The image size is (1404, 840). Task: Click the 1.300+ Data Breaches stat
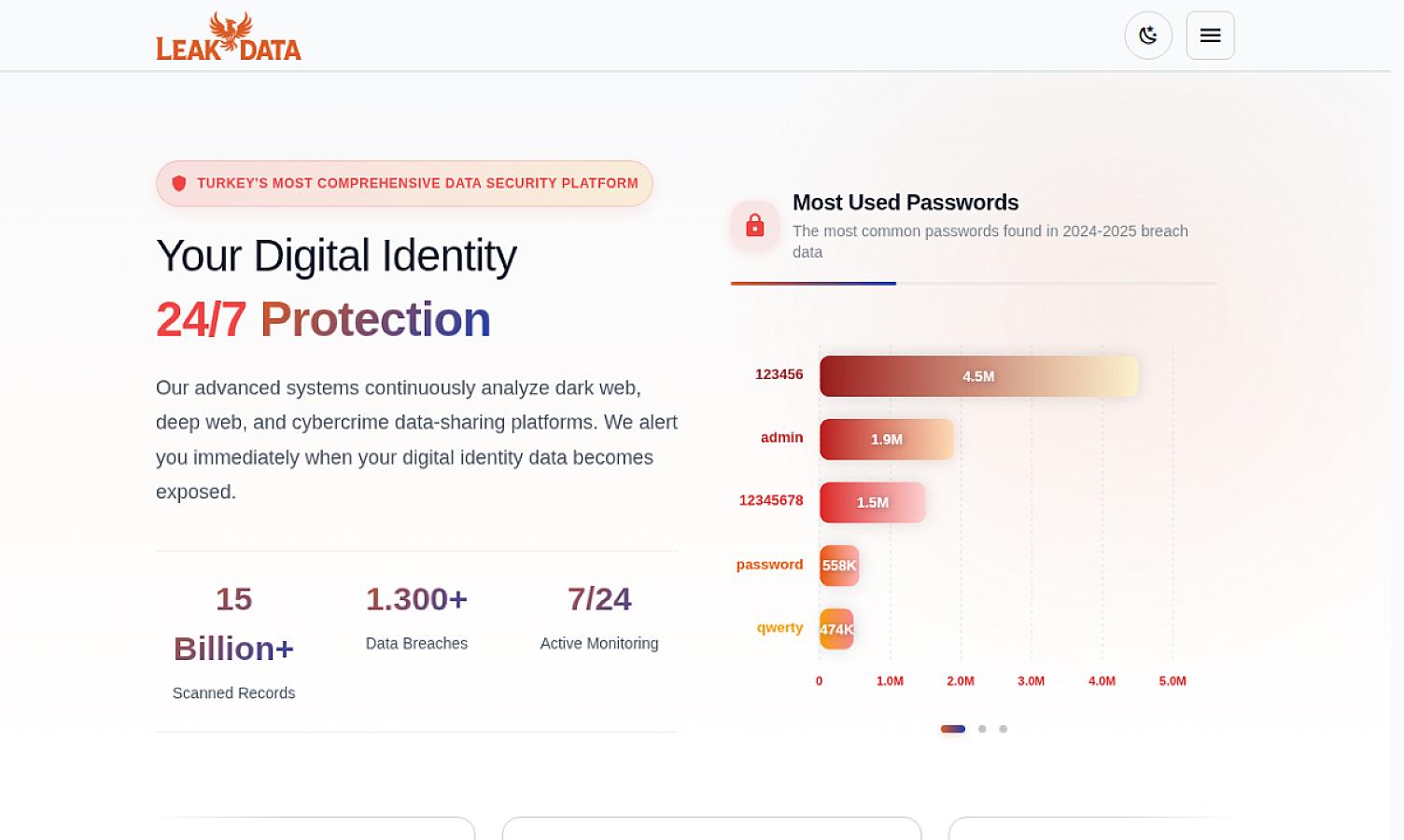point(416,618)
